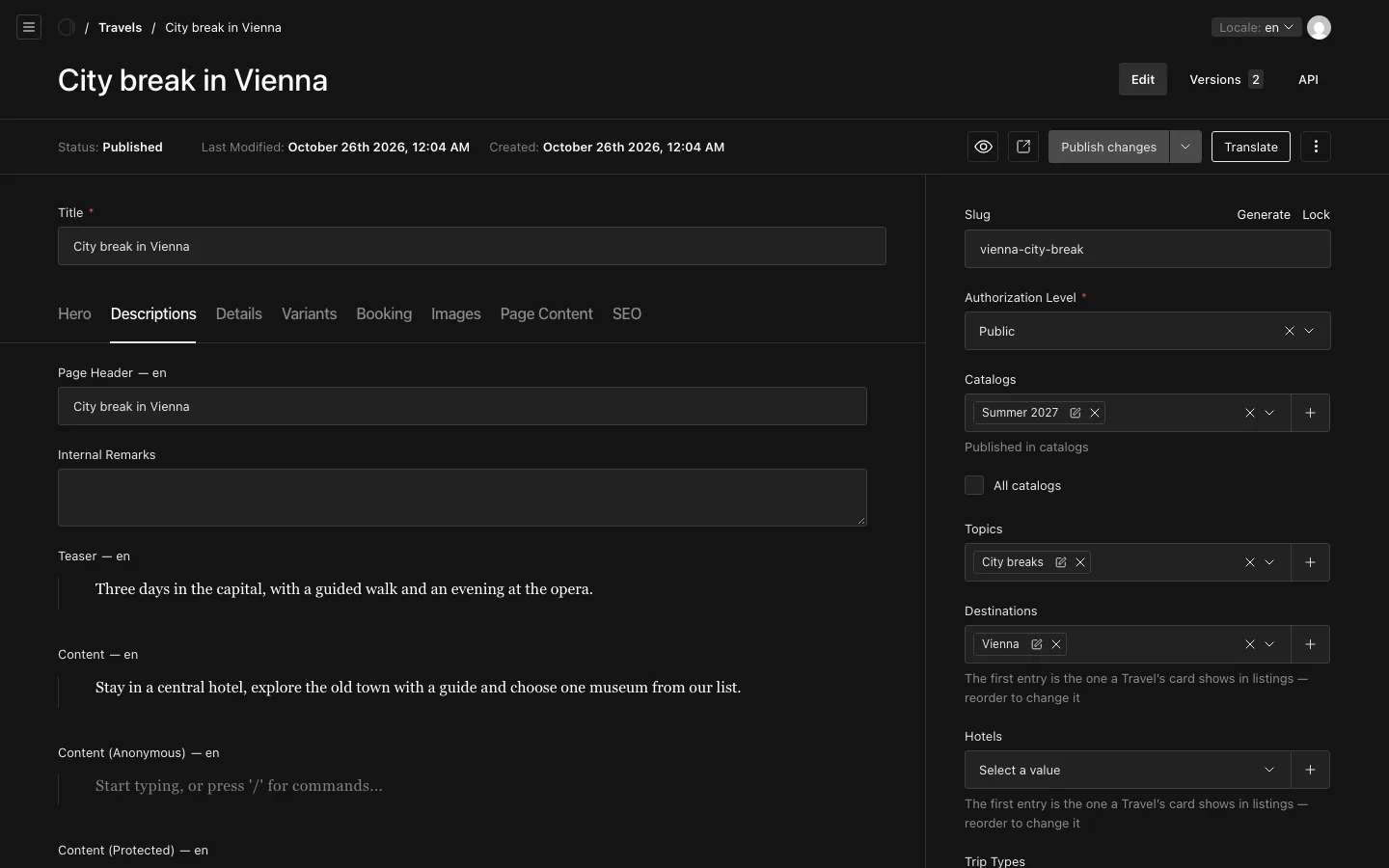
Task: Open the three-dot more actions menu
Action: pyautogui.click(x=1316, y=147)
